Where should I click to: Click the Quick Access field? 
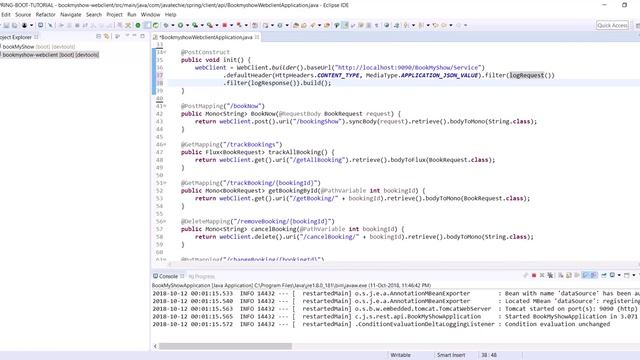click(x=612, y=25)
